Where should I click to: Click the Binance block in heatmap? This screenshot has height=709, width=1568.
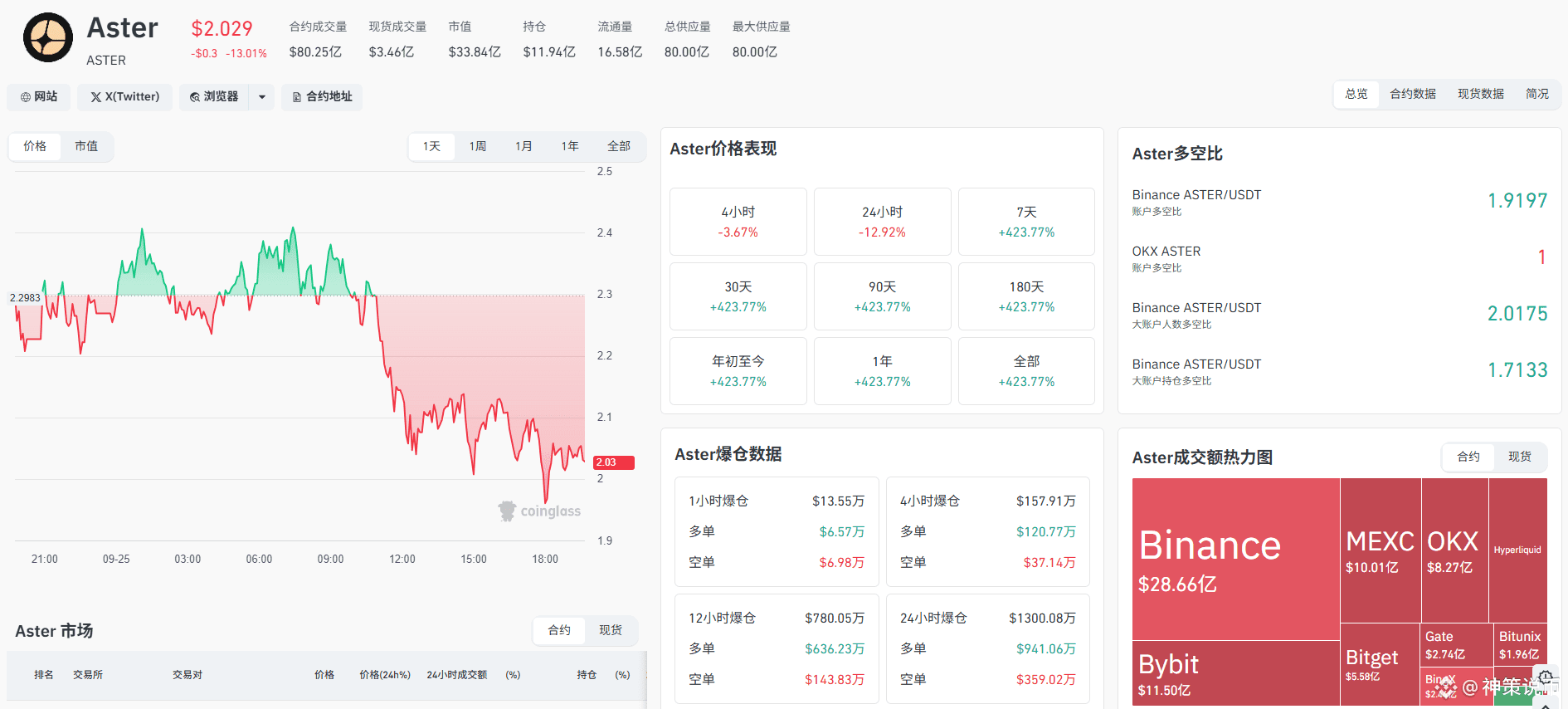click(1236, 559)
